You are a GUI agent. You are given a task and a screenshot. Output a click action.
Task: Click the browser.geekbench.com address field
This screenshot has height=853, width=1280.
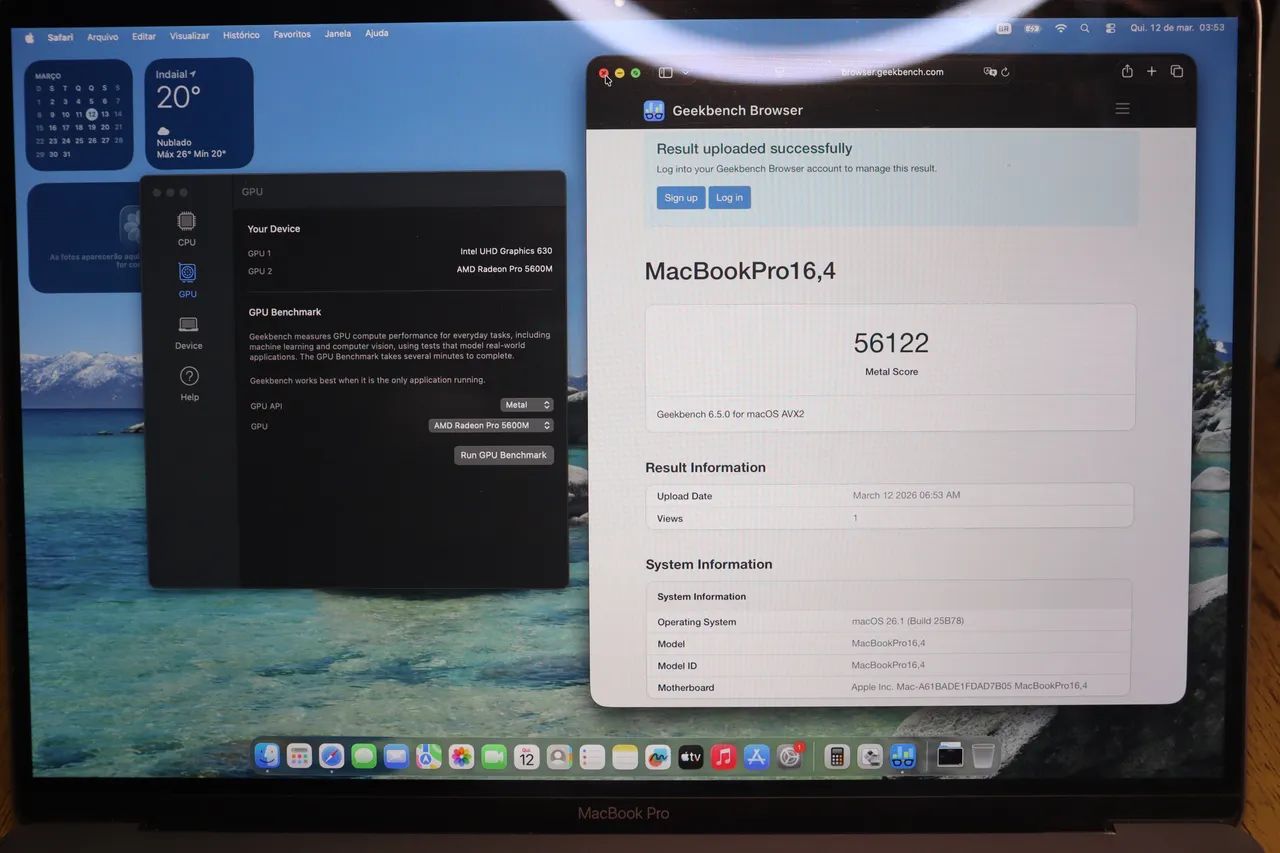pos(892,72)
